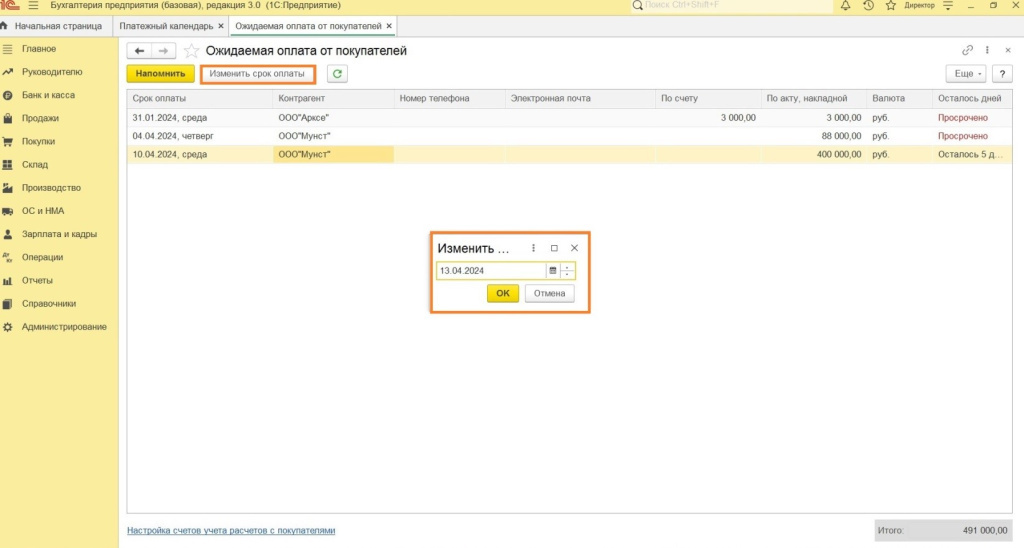The image size is (1024, 548).
Task: Click the green refresh list icon
Action: coord(337,74)
